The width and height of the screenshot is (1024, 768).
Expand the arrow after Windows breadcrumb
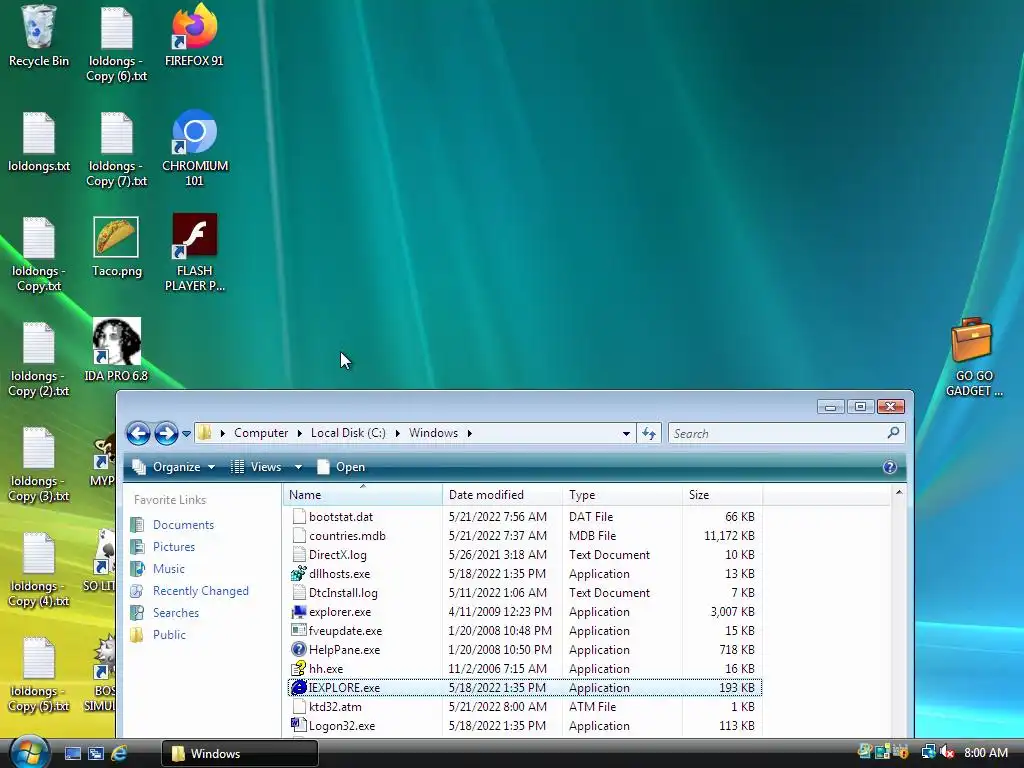click(469, 433)
